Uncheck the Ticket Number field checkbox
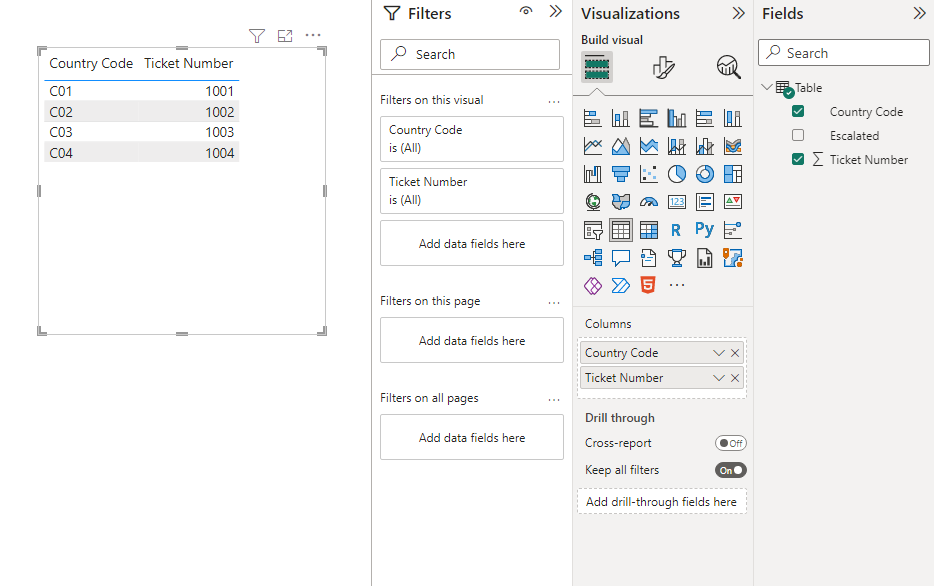The image size is (934, 586). [x=798, y=159]
